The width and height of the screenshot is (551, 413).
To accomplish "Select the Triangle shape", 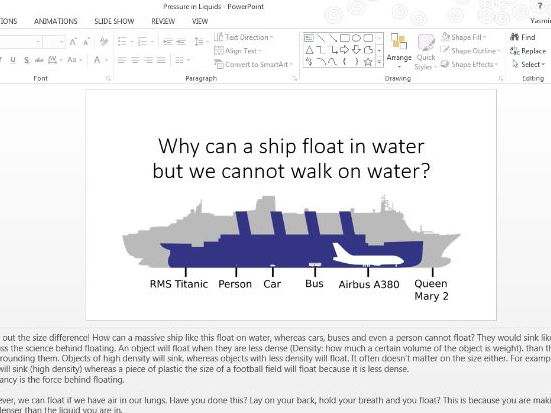I will point(309,50).
